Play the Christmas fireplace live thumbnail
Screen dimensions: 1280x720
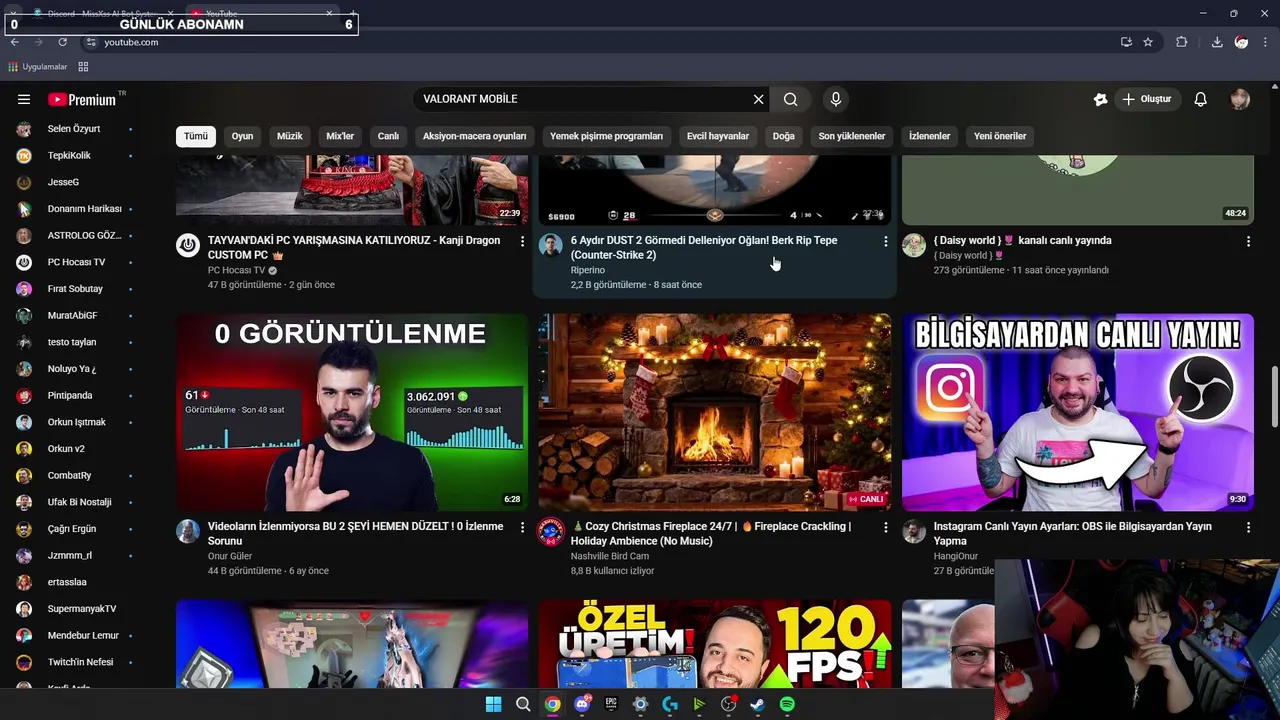point(715,412)
